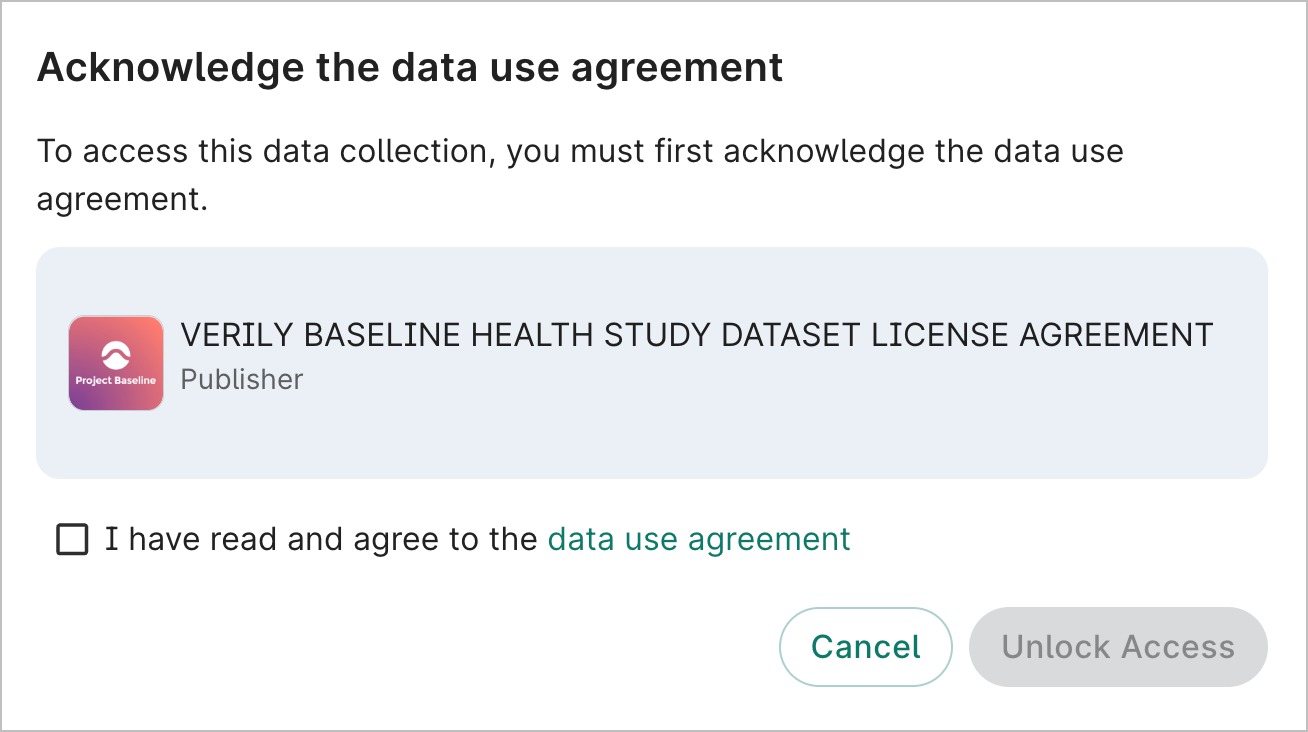
Task: Click the Unlock Access button
Action: [x=1117, y=647]
